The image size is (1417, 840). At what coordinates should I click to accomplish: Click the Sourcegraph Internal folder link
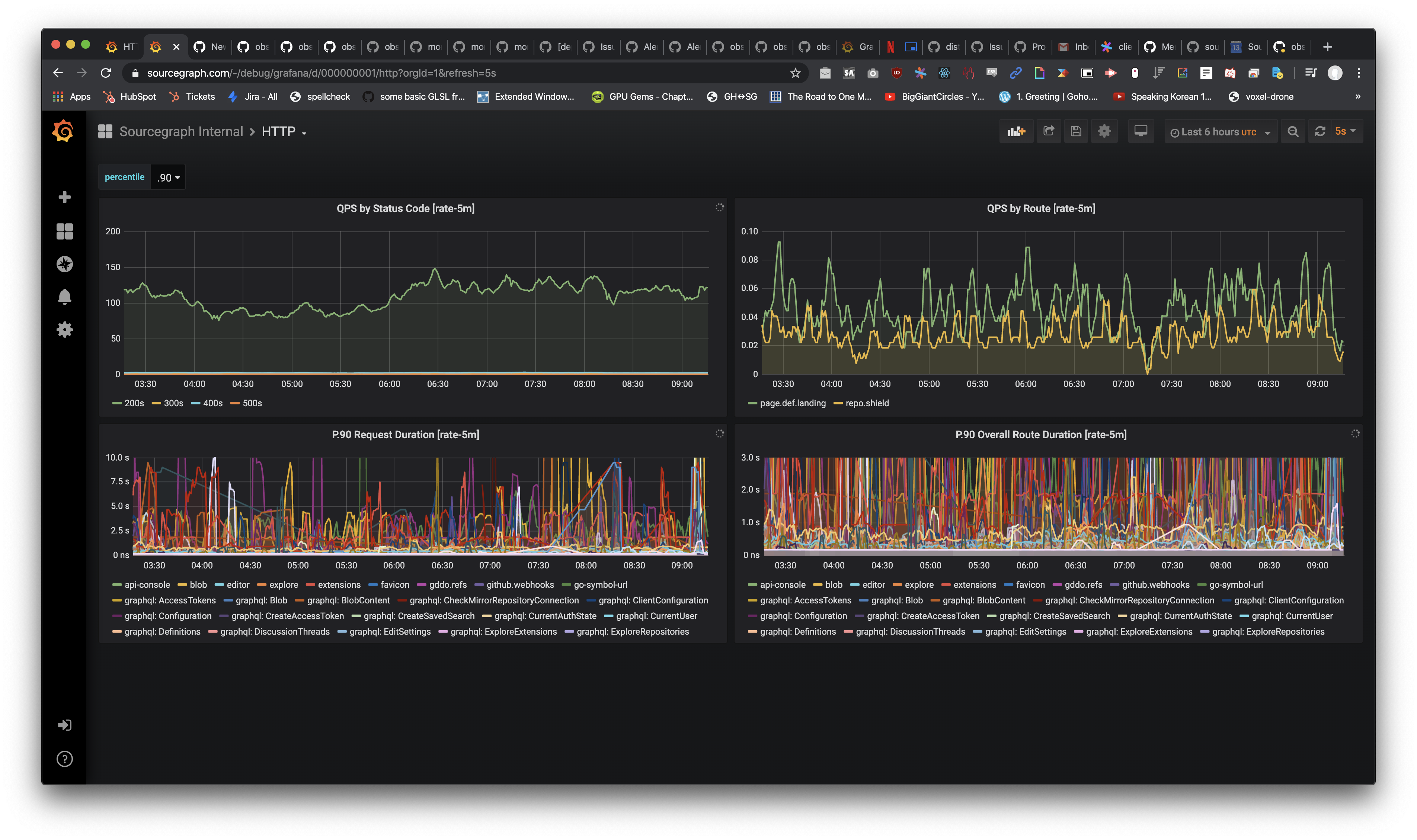coord(181,131)
